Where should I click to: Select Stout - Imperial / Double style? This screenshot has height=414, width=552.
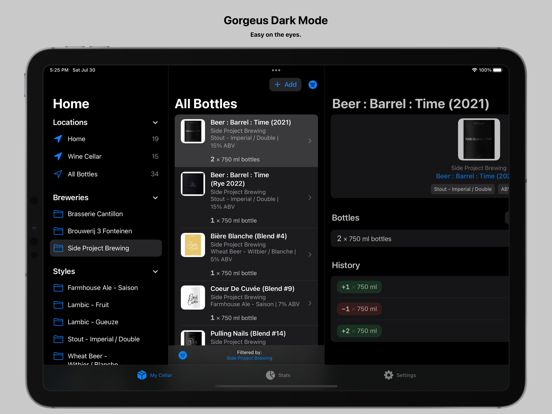pos(106,339)
